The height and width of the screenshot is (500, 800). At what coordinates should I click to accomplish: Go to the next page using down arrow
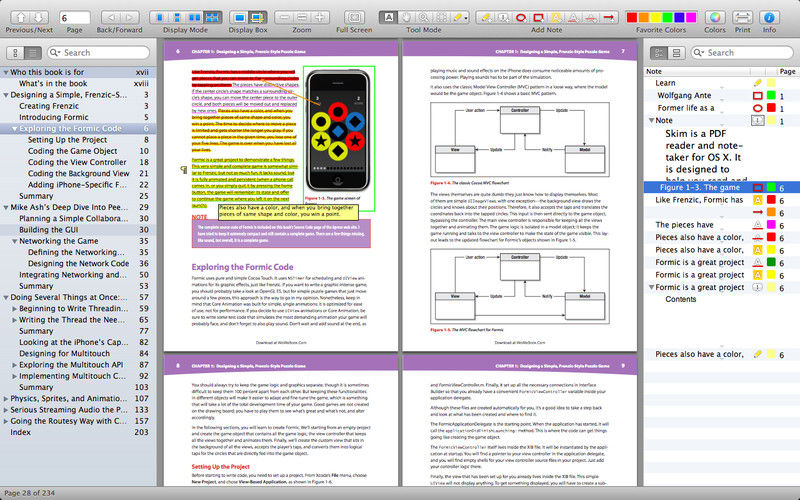point(39,17)
